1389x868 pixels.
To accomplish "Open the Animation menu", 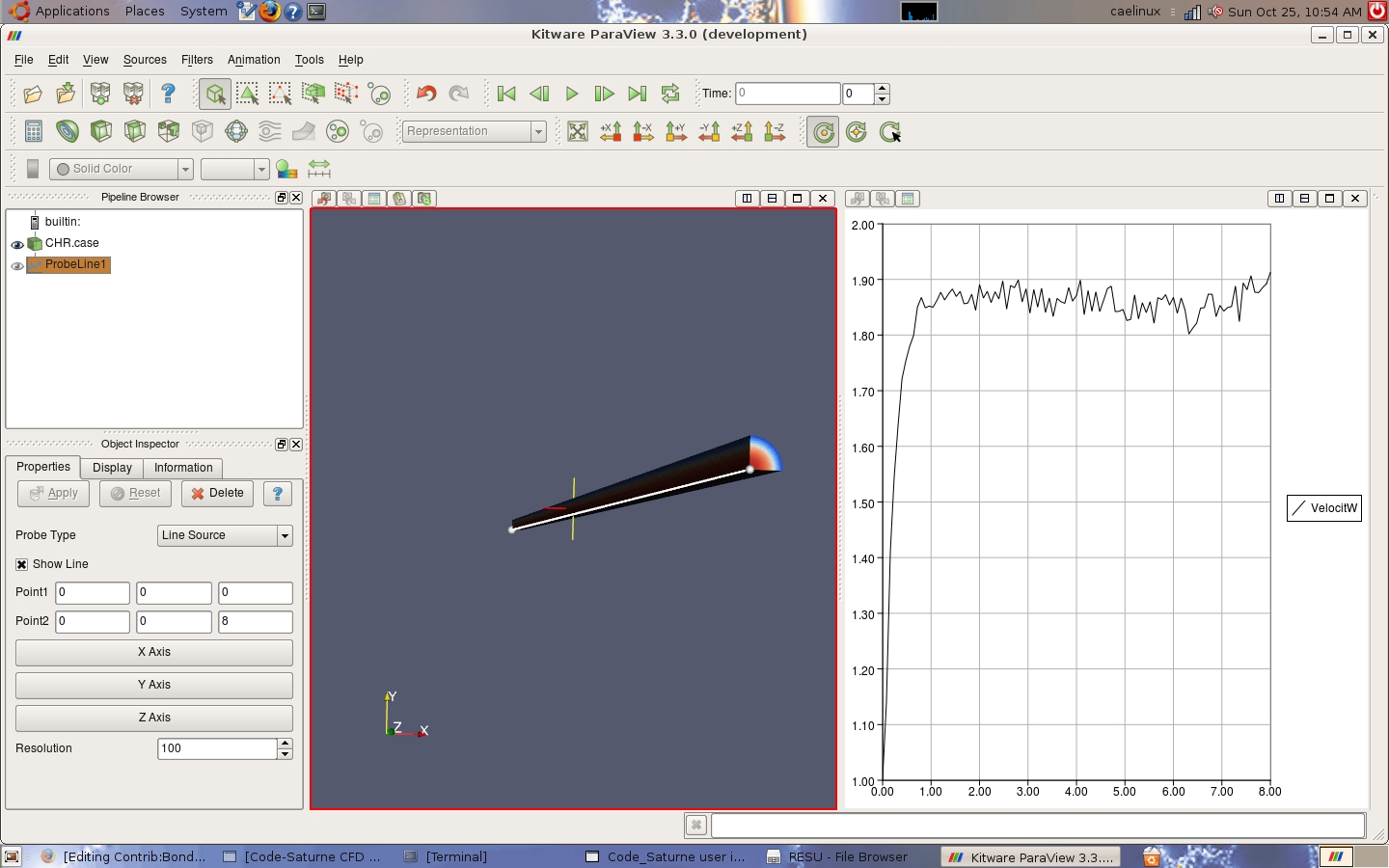I will (x=254, y=60).
